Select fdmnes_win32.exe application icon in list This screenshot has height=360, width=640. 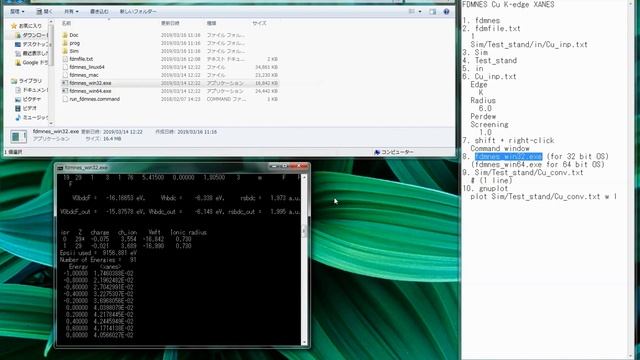(65, 83)
